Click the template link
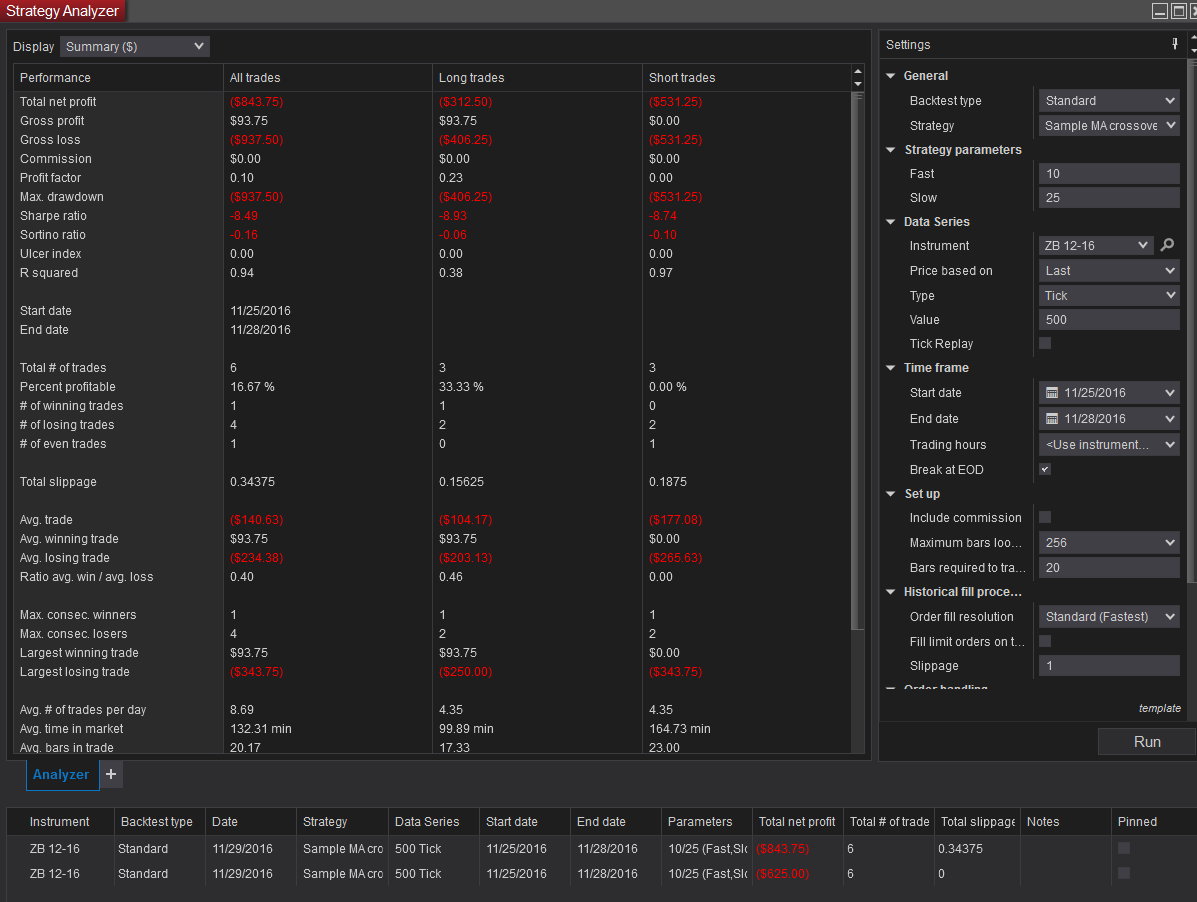This screenshot has height=902, width=1197. pos(1159,708)
